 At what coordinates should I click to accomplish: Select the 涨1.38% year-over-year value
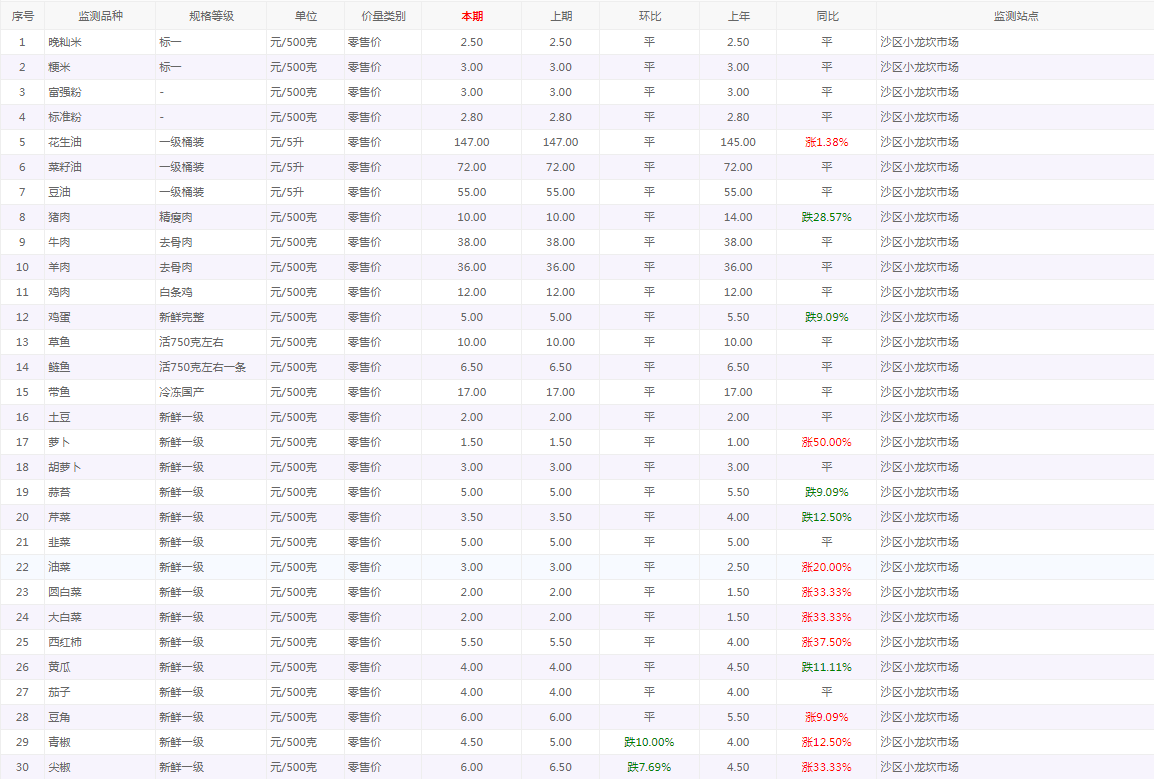[826, 142]
